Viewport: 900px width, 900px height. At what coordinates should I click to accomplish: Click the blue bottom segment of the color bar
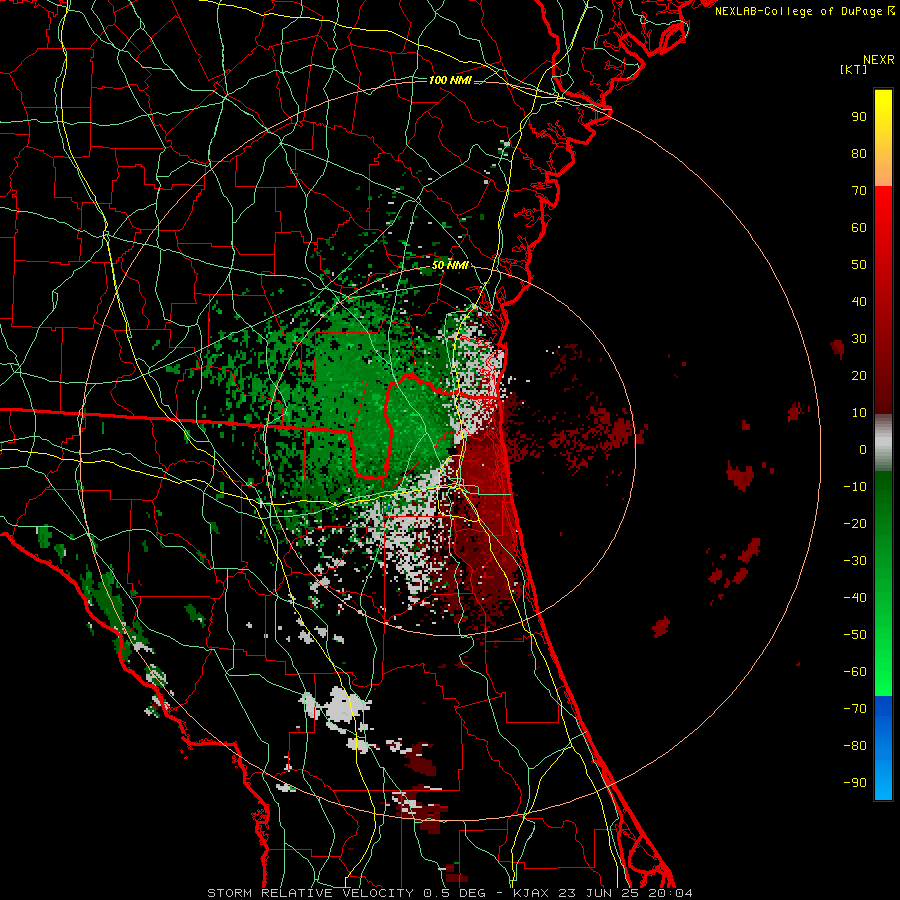click(883, 748)
